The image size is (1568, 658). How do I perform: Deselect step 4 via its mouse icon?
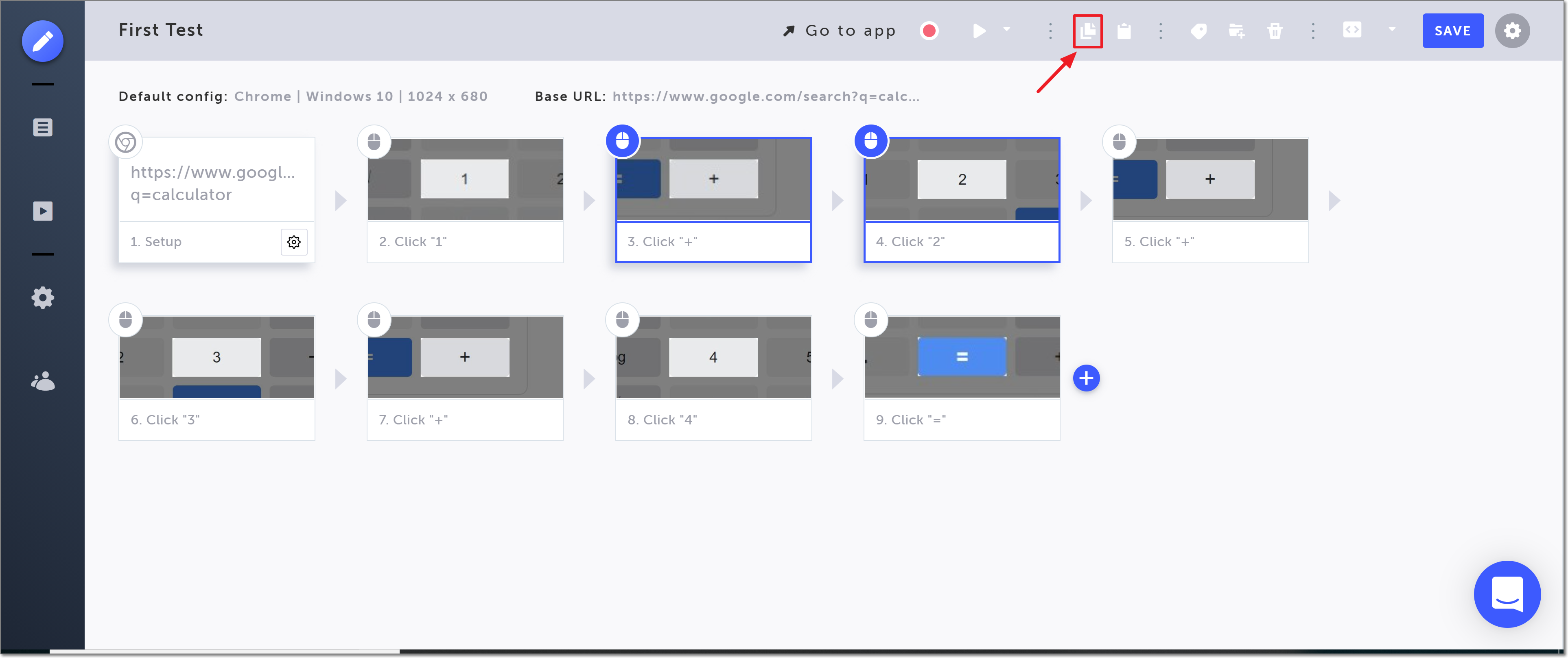[871, 141]
